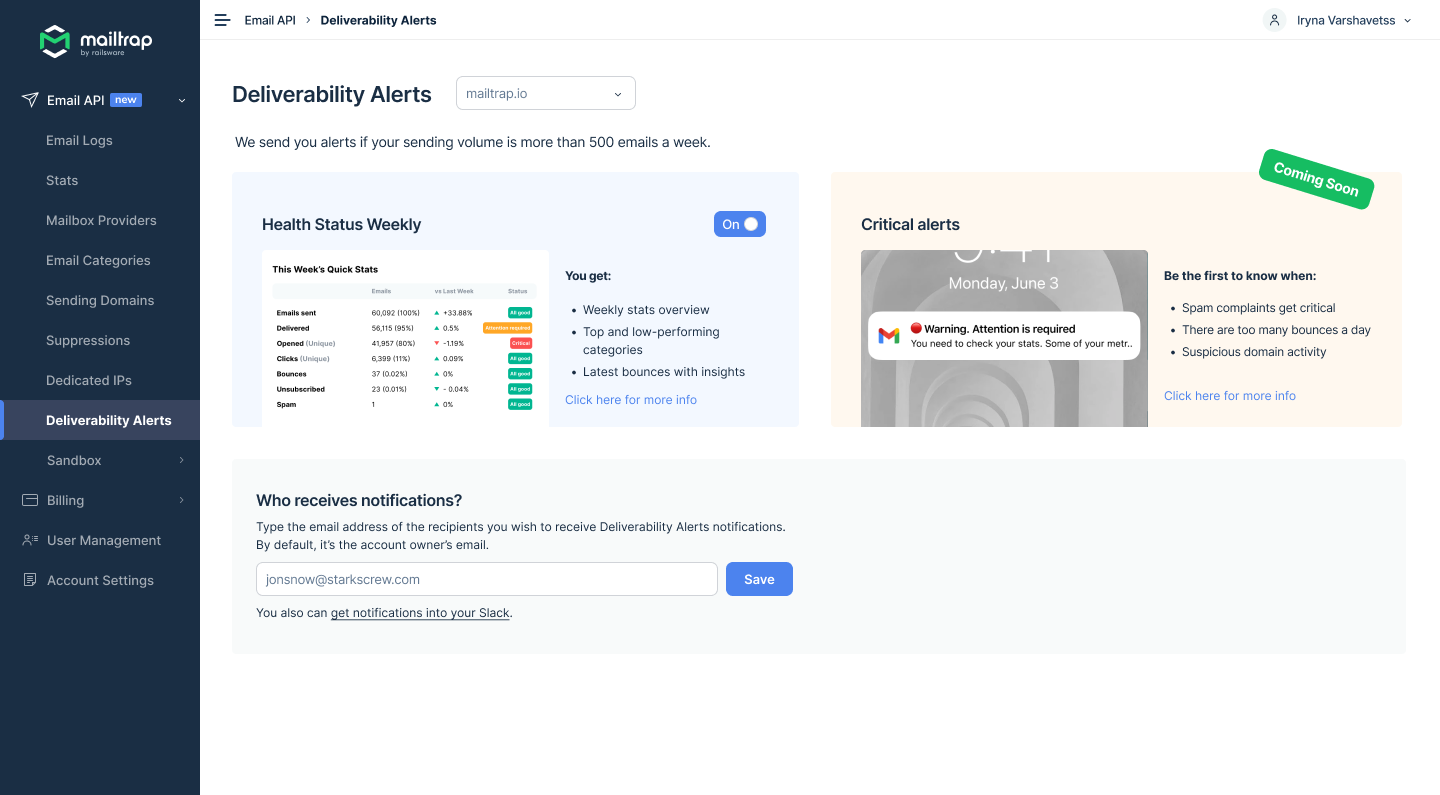Click the Email API paper plane icon
The width and height of the screenshot is (1440, 795).
(x=30, y=100)
